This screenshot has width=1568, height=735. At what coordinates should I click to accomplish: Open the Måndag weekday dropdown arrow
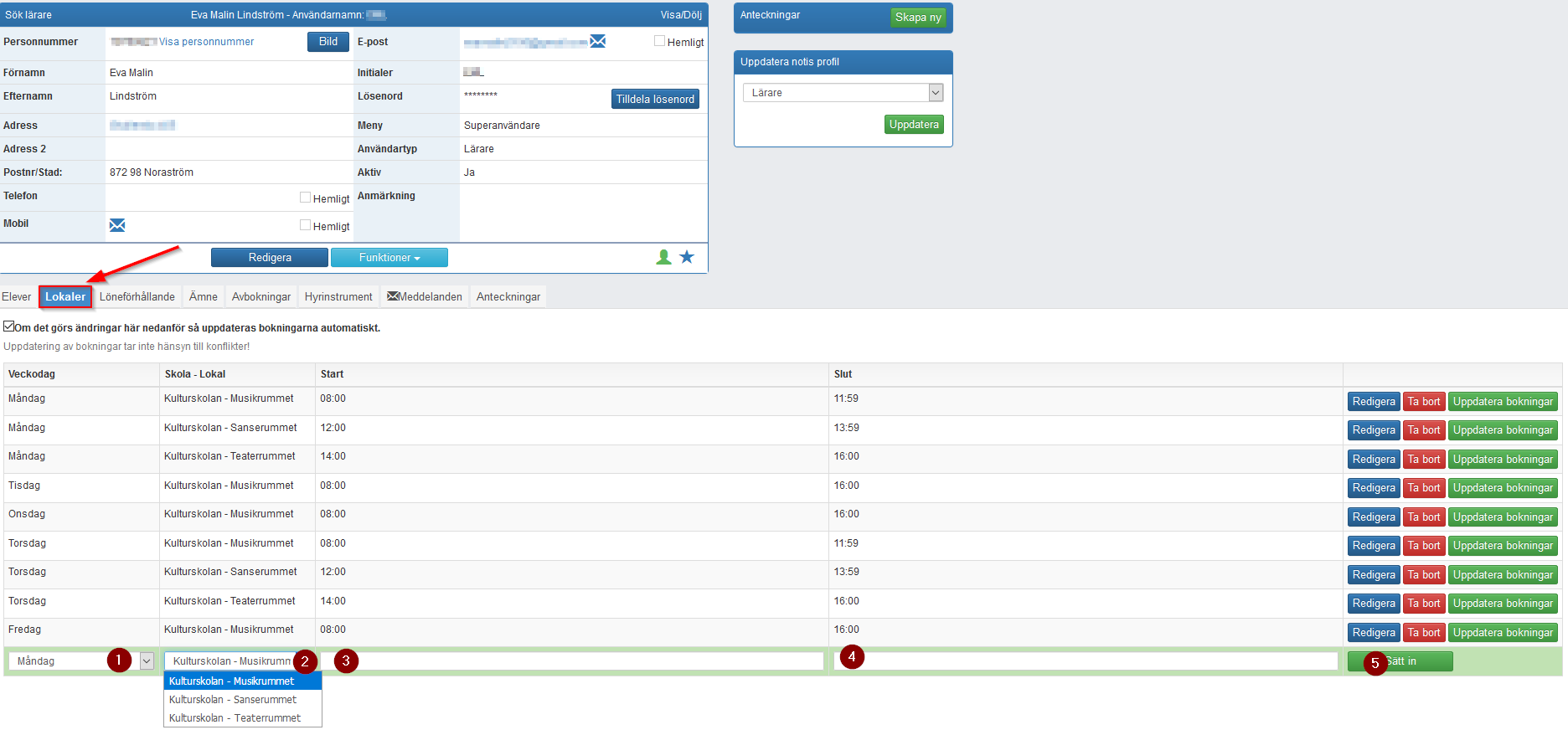pos(147,661)
